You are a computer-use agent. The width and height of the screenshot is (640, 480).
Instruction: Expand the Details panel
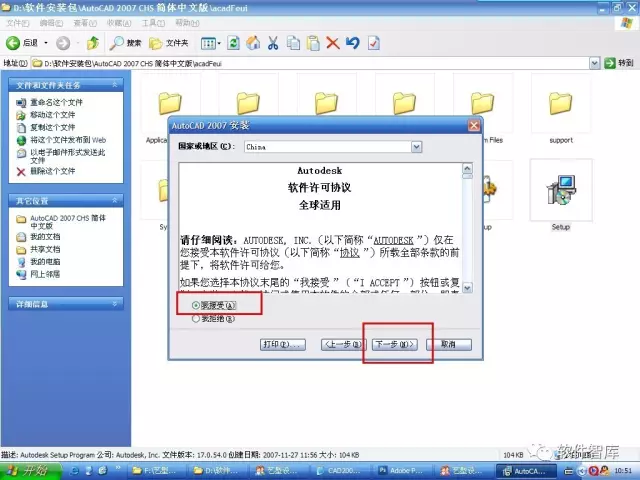(x=115, y=304)
